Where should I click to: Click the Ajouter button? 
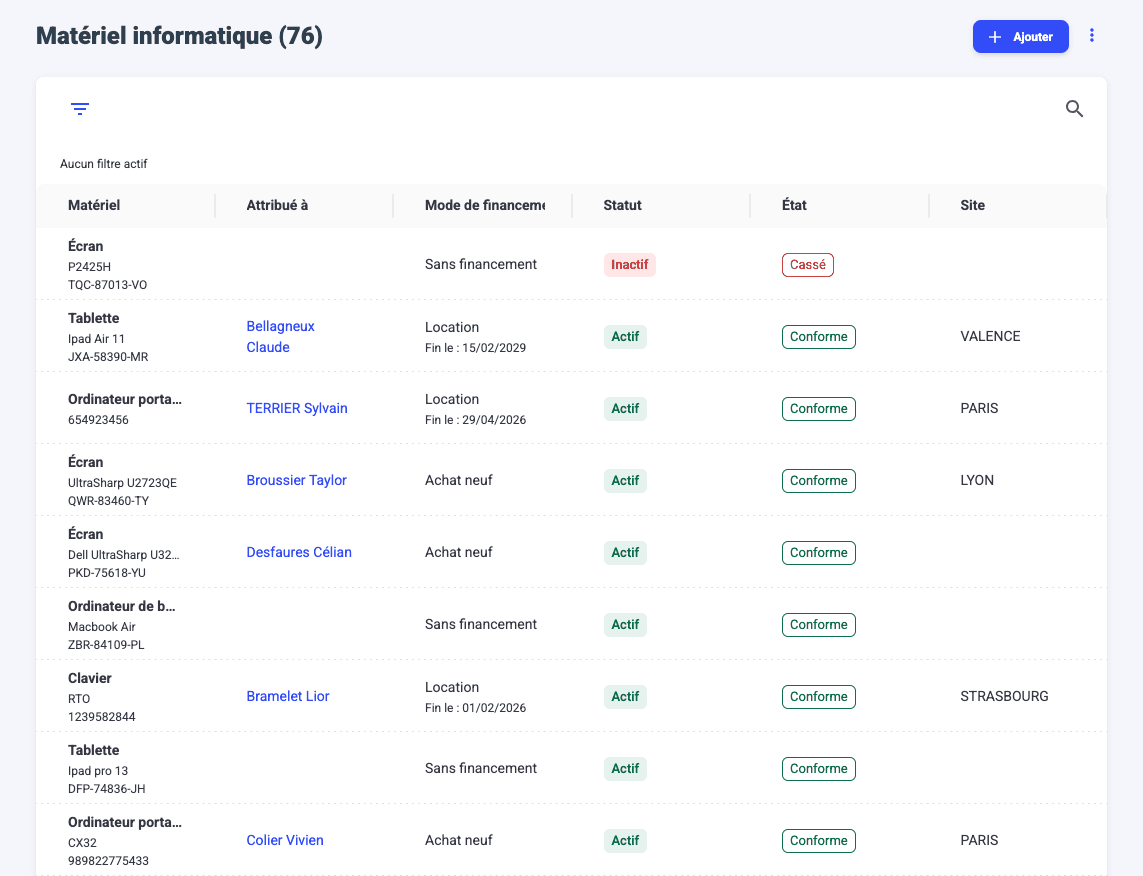[1021, 36]
